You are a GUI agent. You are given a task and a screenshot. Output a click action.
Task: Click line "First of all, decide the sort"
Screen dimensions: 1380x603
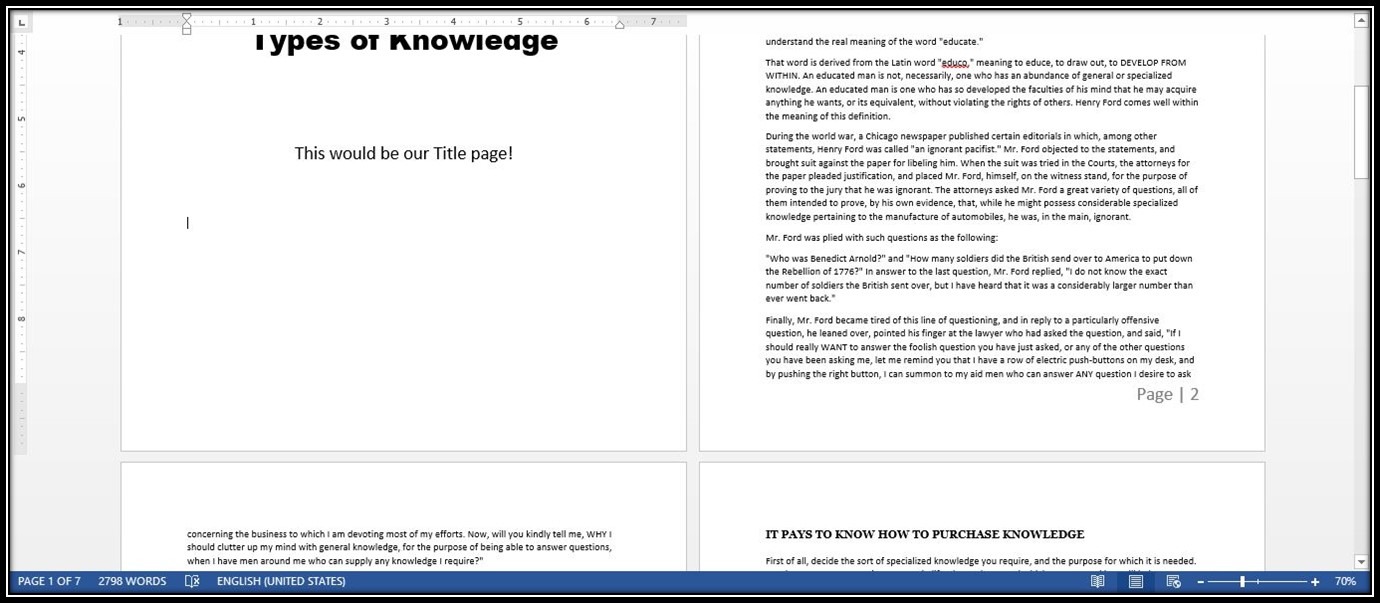(x=981, y=561)
